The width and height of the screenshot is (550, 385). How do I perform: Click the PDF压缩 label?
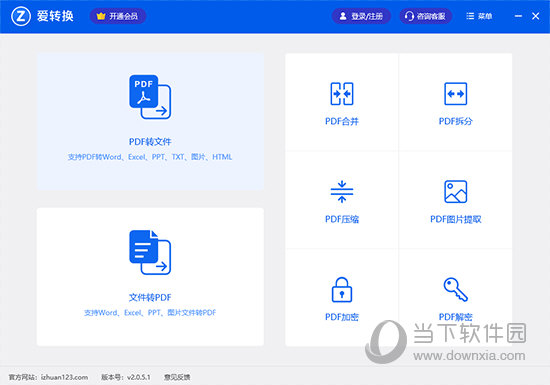[x=342, y=219]
